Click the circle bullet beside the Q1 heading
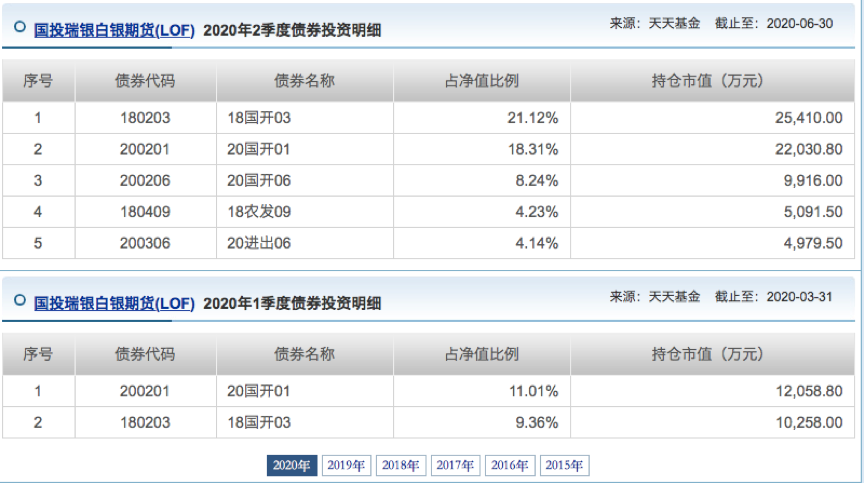The width and height of the screenshot is (864, 483). click(x=20, y=300)
